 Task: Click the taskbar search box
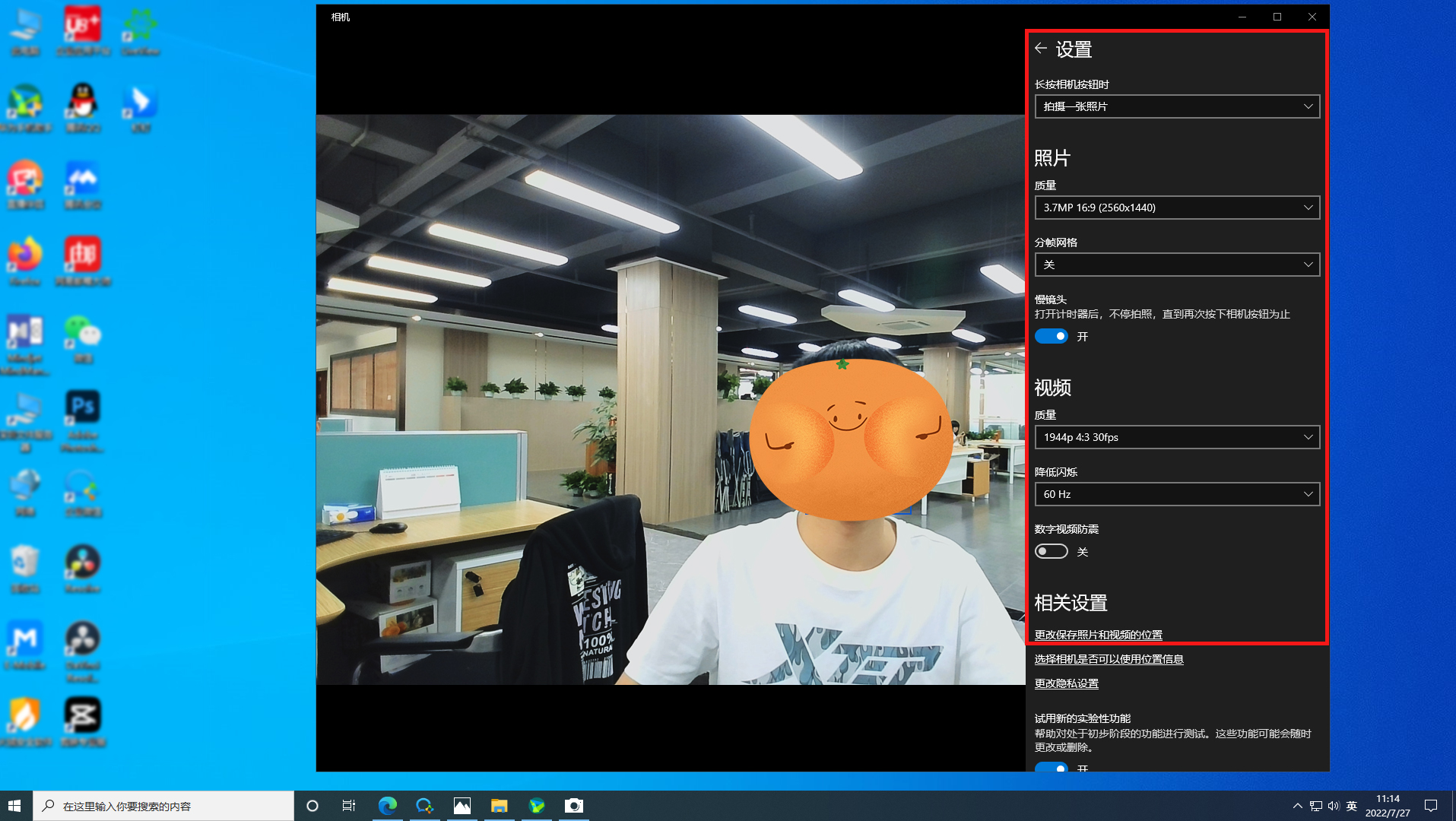[x=163, y=806]
